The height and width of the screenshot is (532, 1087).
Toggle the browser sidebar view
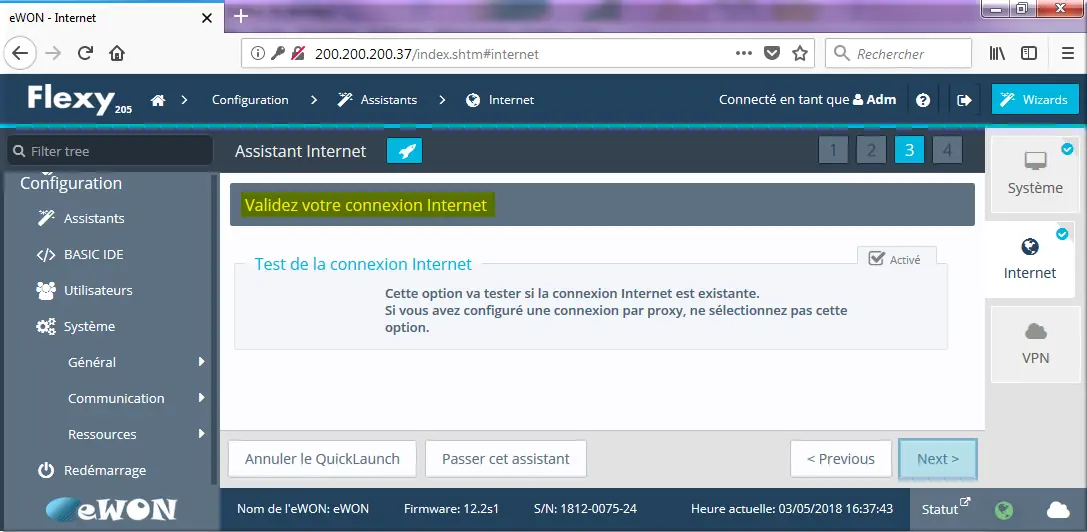[x=1029, y=53]
